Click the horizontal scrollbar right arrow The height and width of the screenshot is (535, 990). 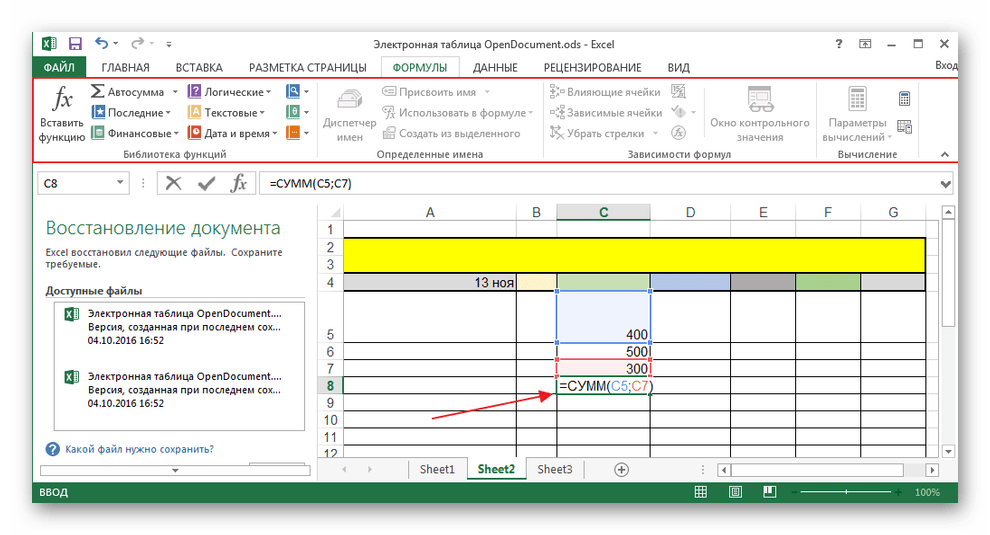[932, 470]
